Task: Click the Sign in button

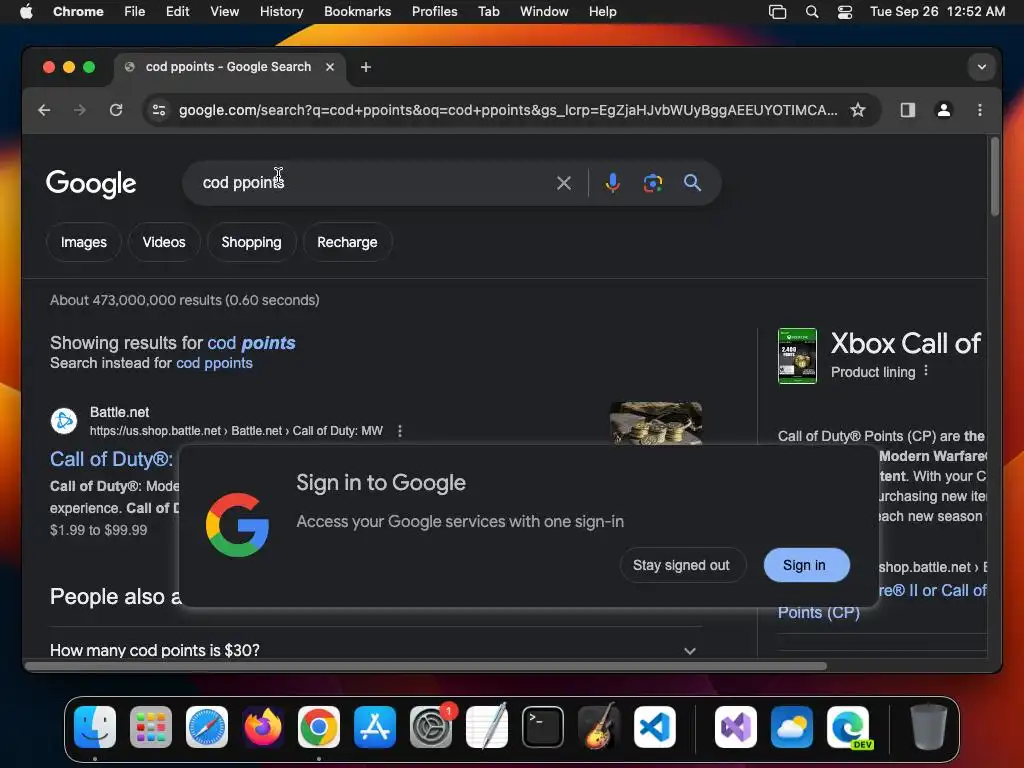Action: 806,566
